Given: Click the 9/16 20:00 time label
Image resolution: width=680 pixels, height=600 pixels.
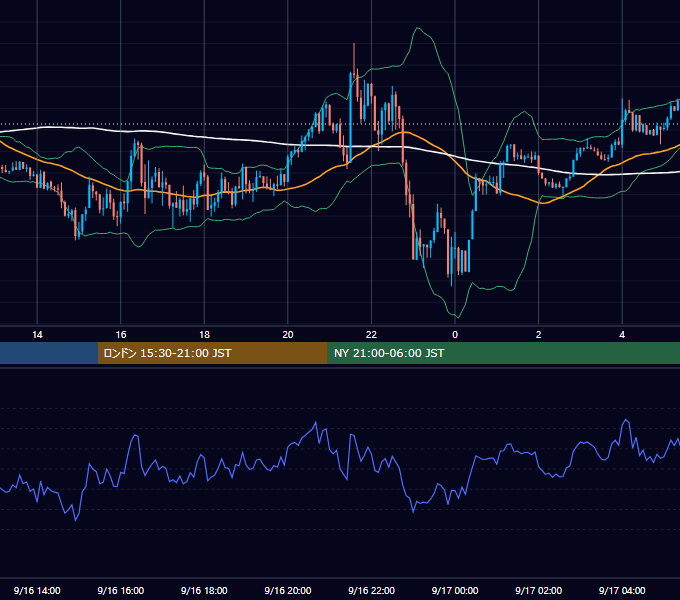Looking at the screenshot, I should tap(288, 590).
